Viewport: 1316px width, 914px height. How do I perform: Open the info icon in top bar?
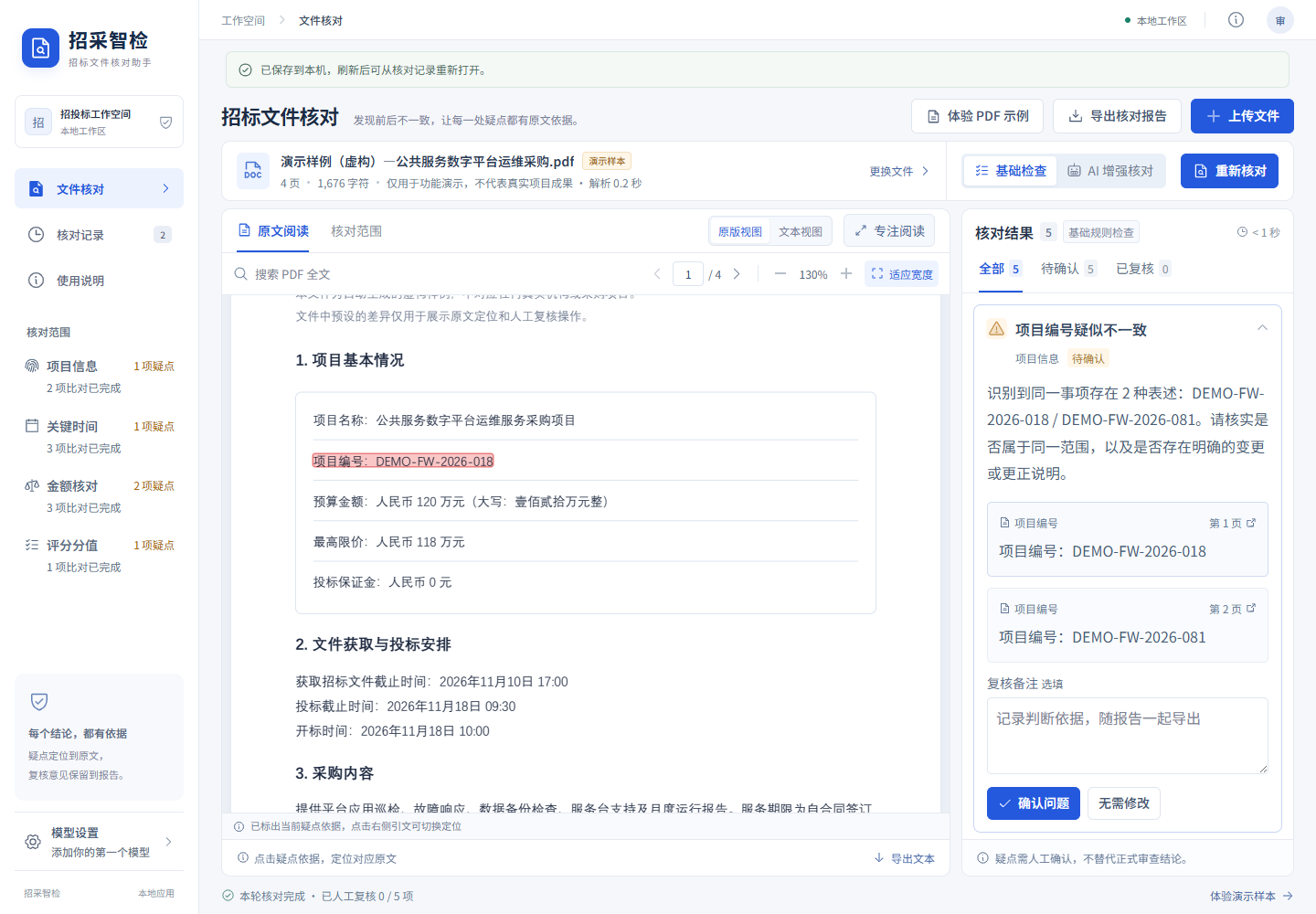(x=1236, y=20)
